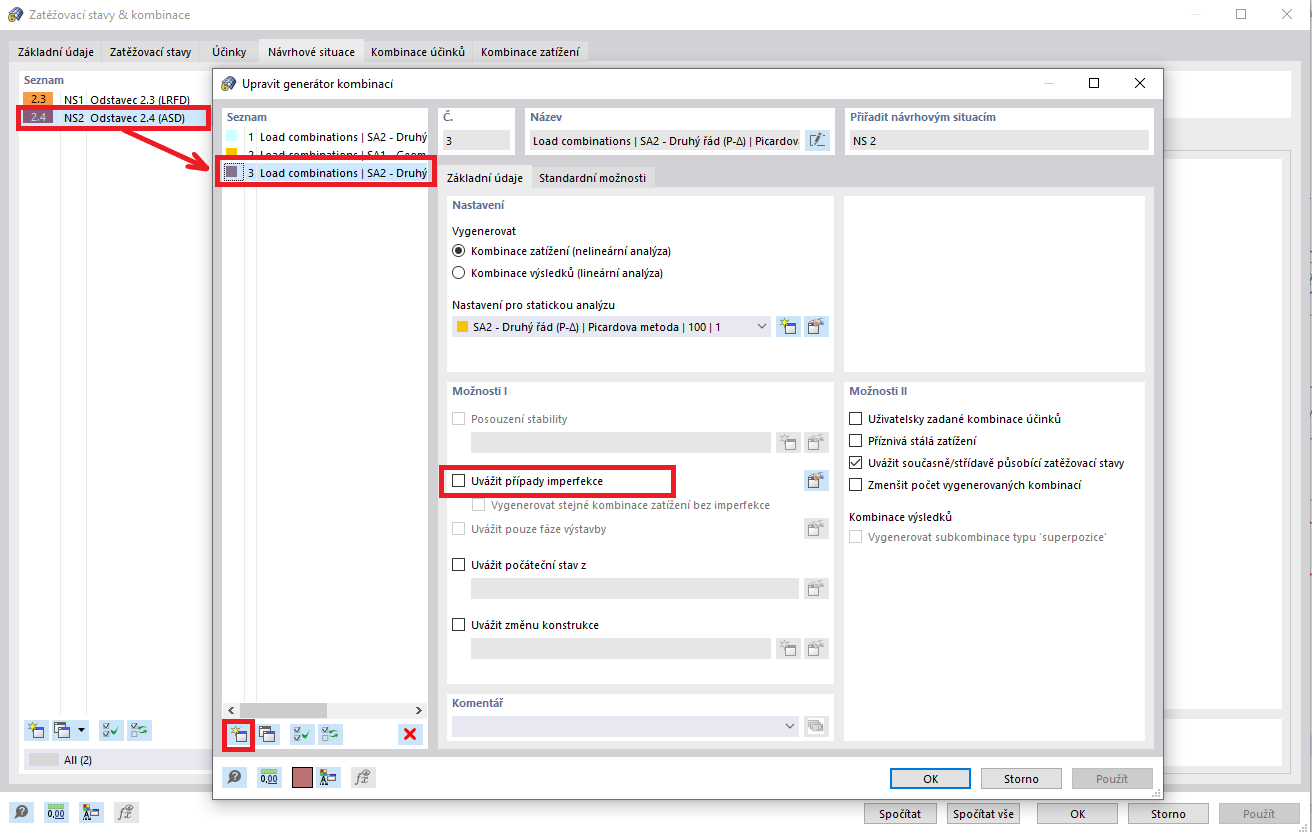Edit construction phases settings icon
Viewport: 1312px width, 832px height.
click(817, 529)
